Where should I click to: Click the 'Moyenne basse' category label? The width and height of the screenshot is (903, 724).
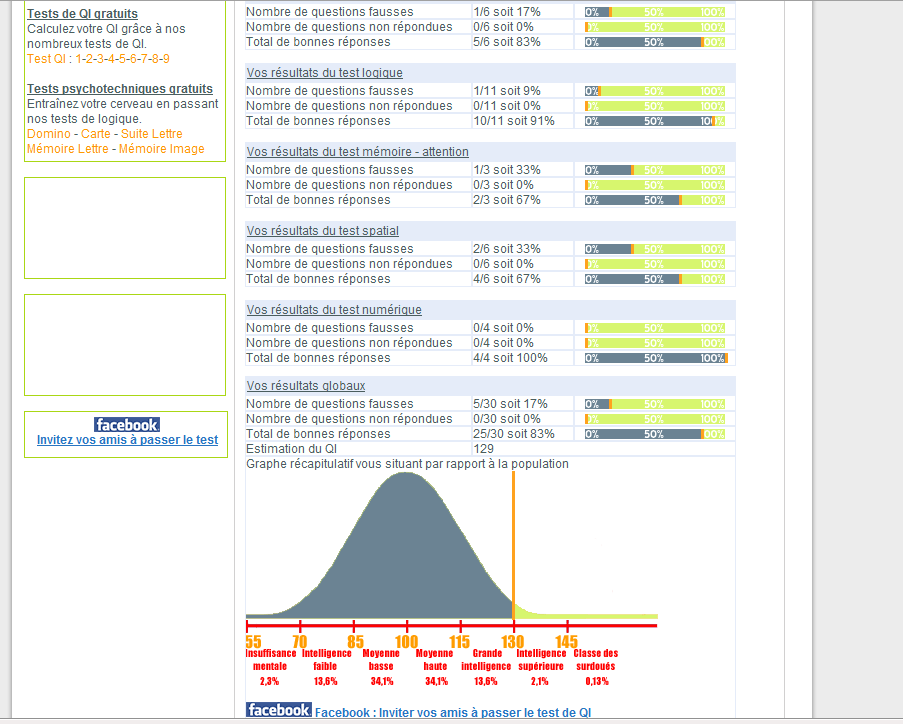[x=381, y=659]
